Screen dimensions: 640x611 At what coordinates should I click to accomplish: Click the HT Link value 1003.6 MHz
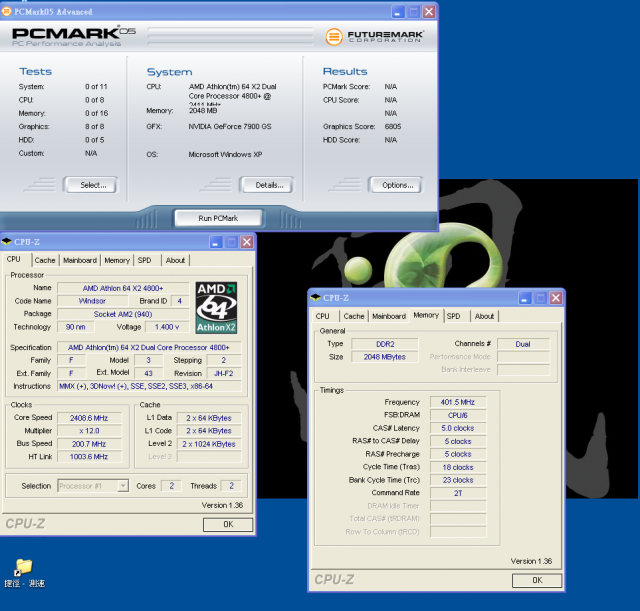[89, 457]
